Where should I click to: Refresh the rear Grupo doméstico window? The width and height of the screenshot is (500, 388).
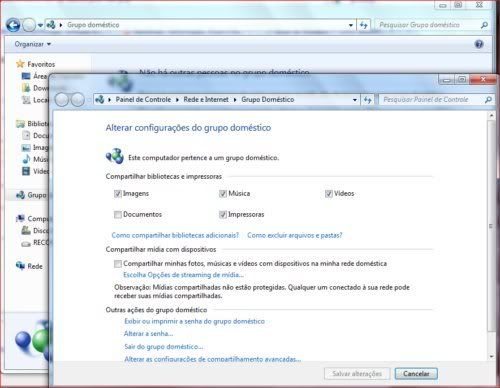[364, 25]
